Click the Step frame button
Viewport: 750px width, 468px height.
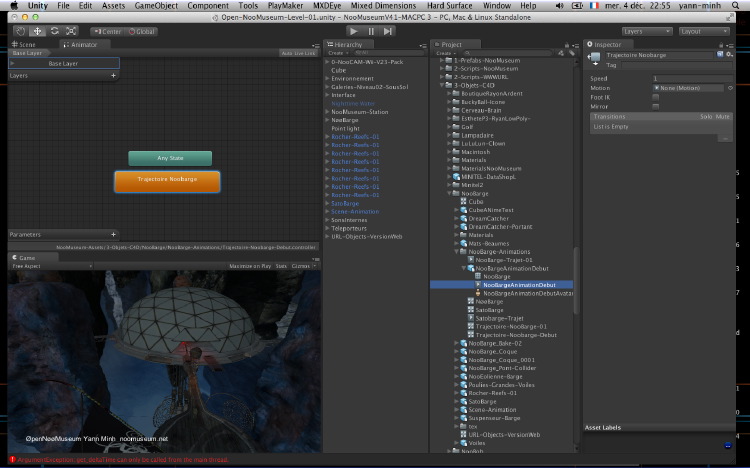point(387,31)
